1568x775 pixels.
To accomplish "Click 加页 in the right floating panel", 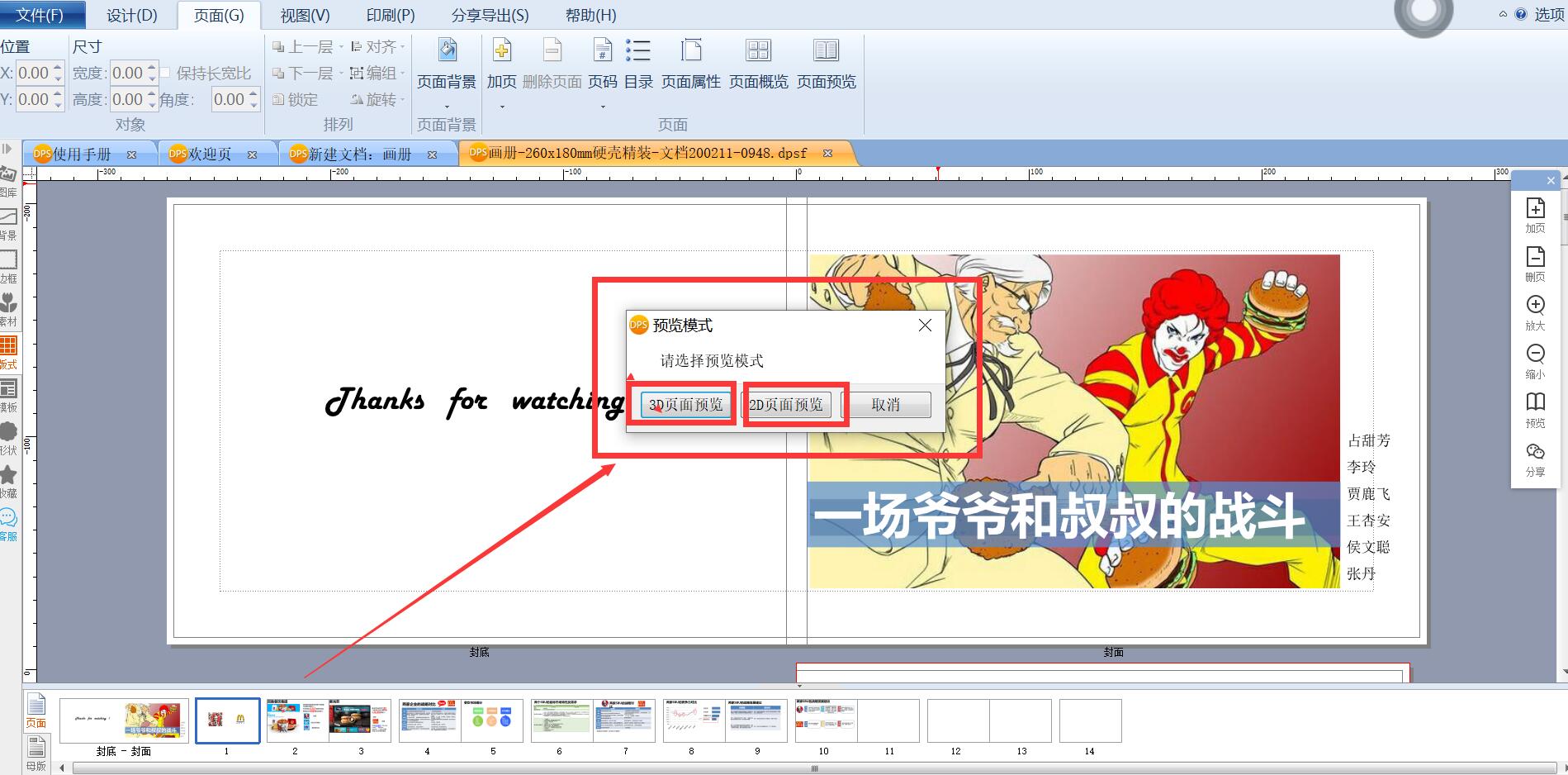I will (1535, 216).
